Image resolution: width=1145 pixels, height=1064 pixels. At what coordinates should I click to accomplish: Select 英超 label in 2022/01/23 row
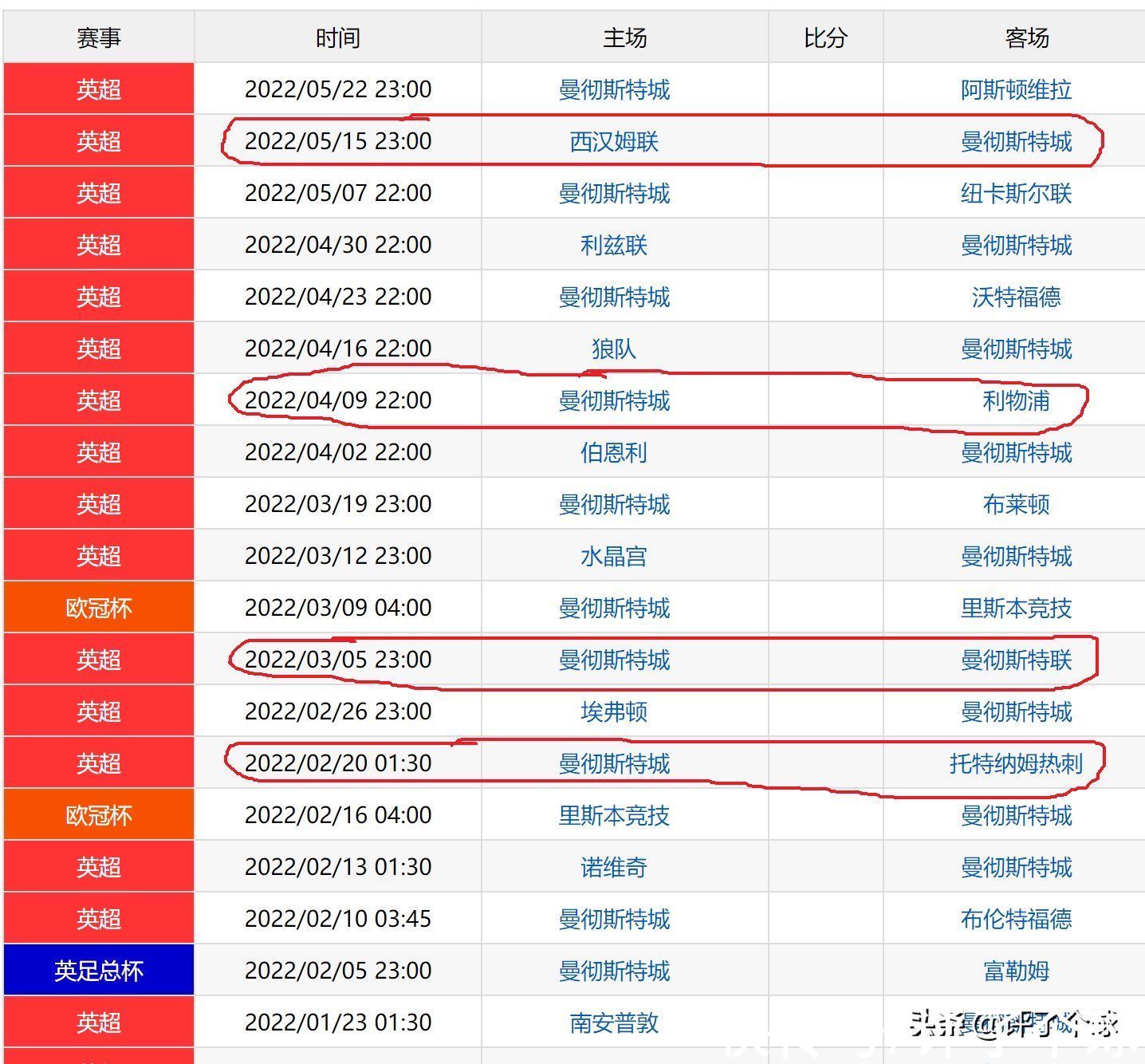coord(99,1023)
